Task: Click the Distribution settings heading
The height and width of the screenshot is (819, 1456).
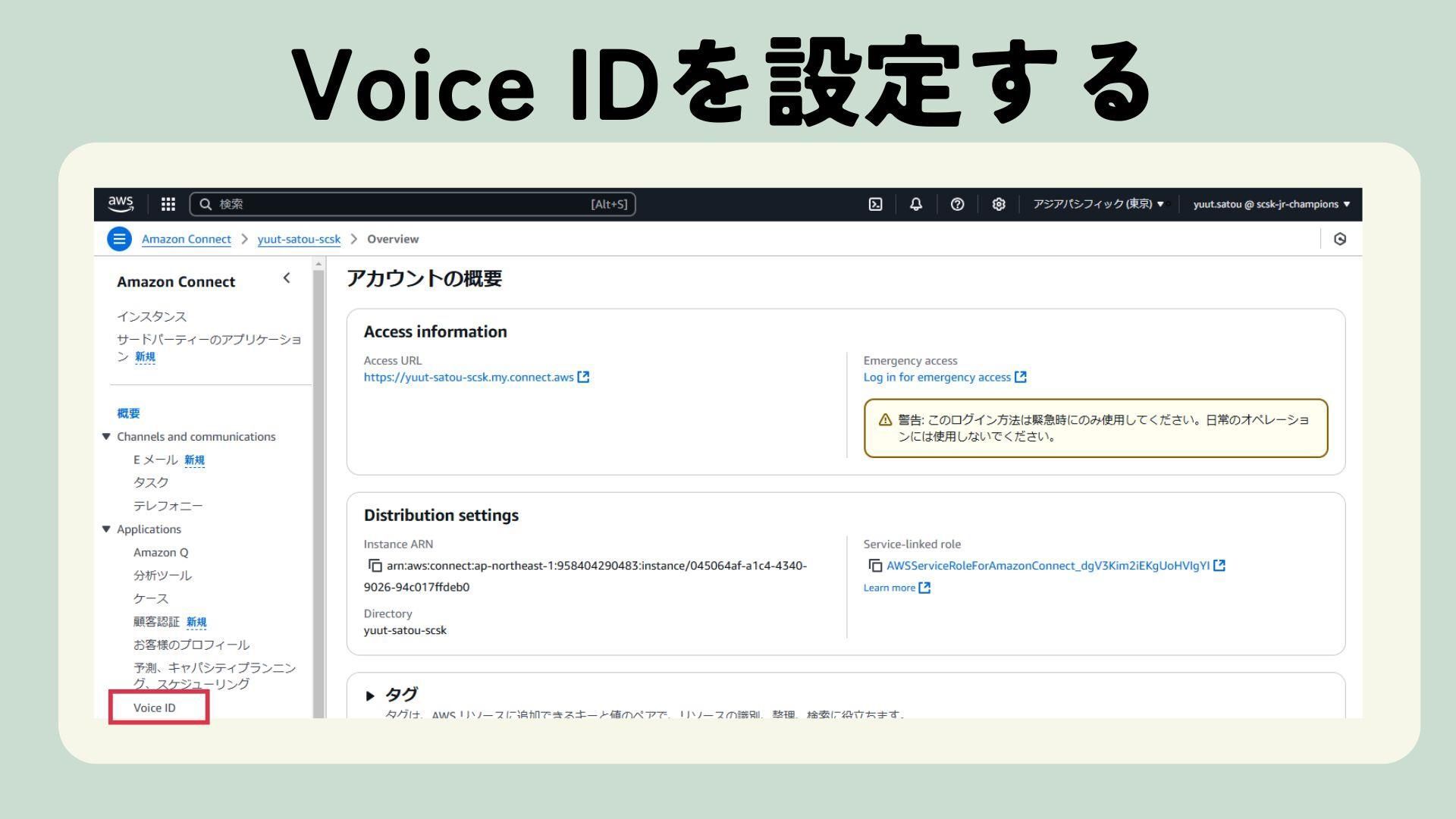Action: [x=441, y=516]
